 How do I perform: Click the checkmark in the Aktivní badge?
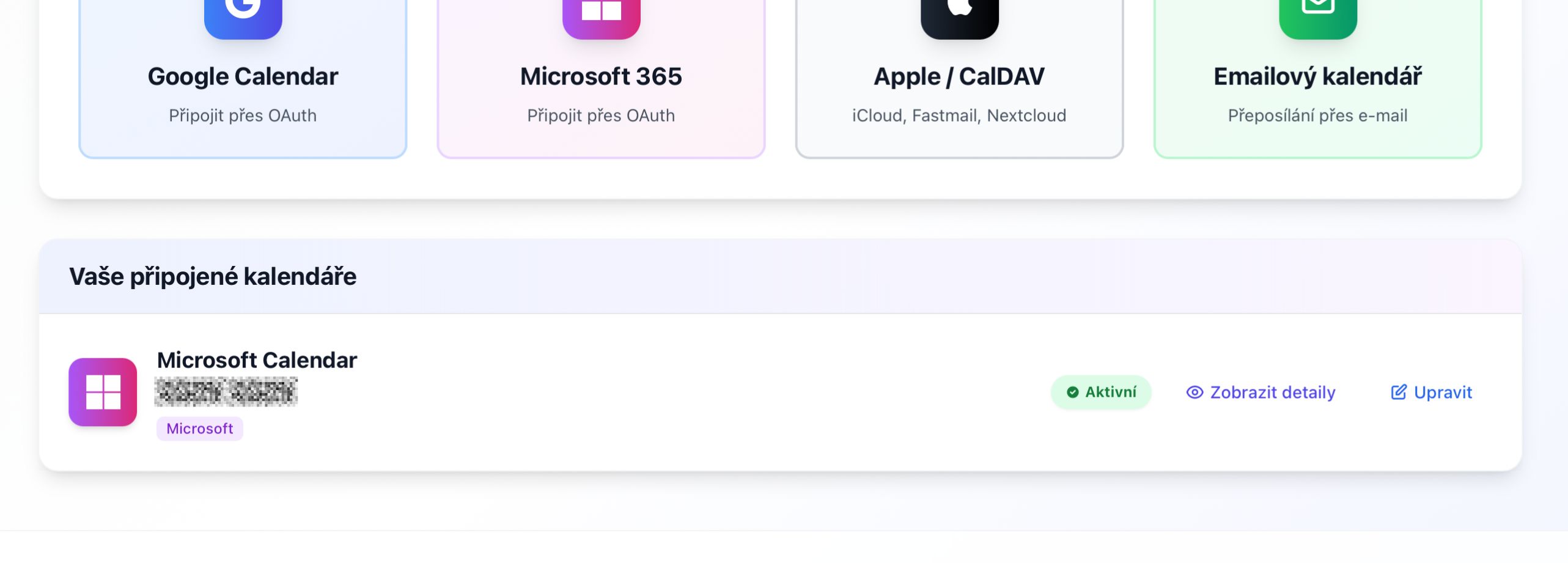1073,392
